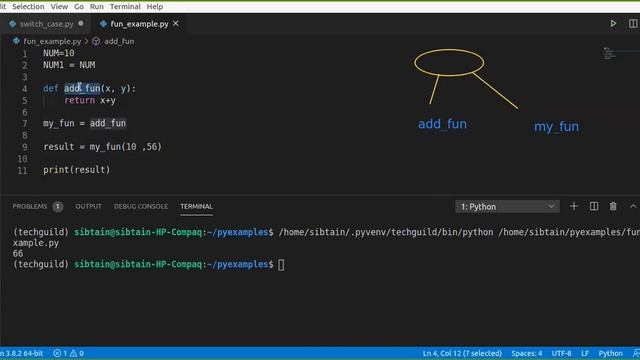The image size is (640, 360).
Task: Switch to switch_case.py tab
Action: click(x=47, y=24)
